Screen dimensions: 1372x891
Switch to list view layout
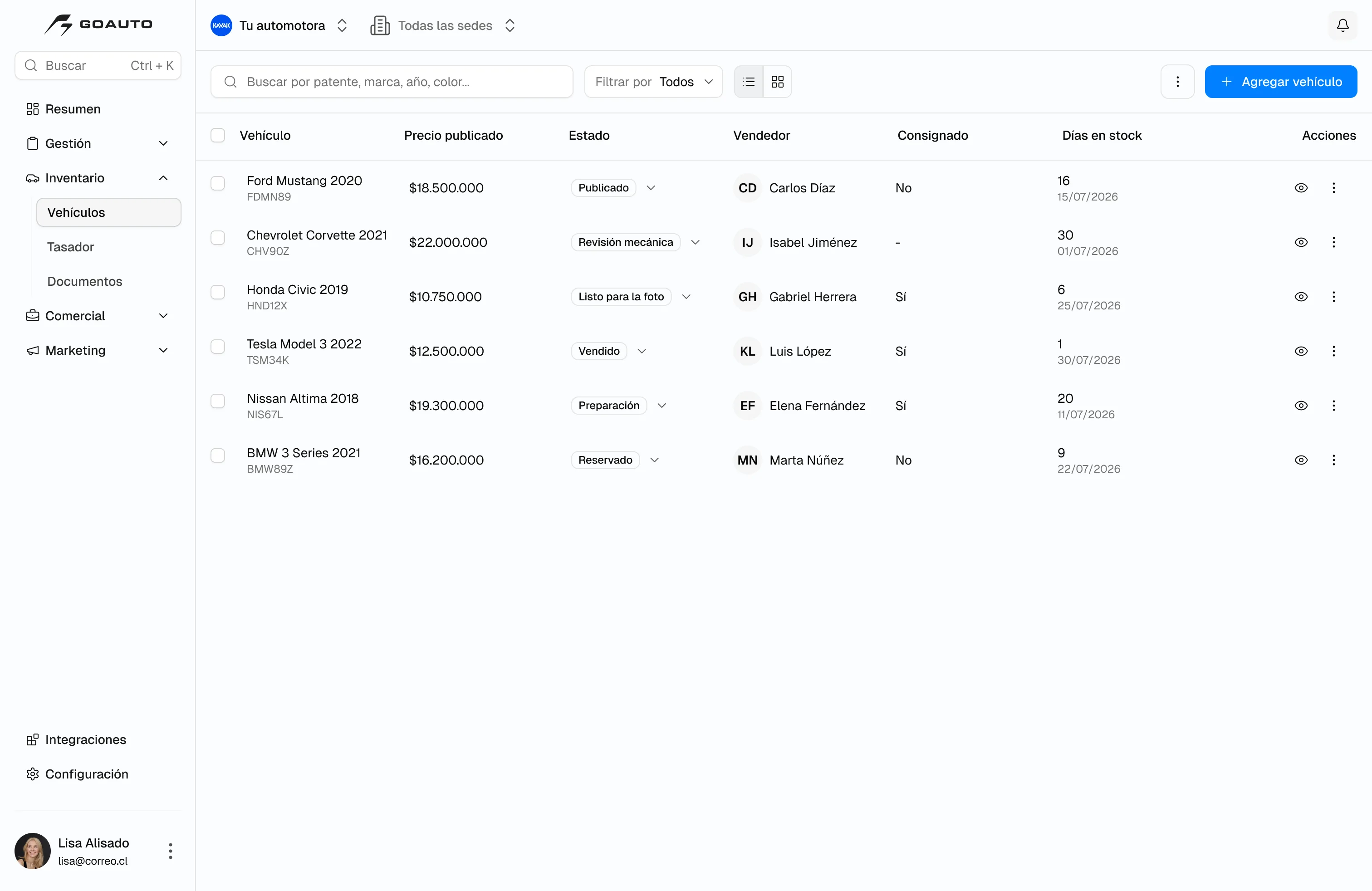[748, 82]
